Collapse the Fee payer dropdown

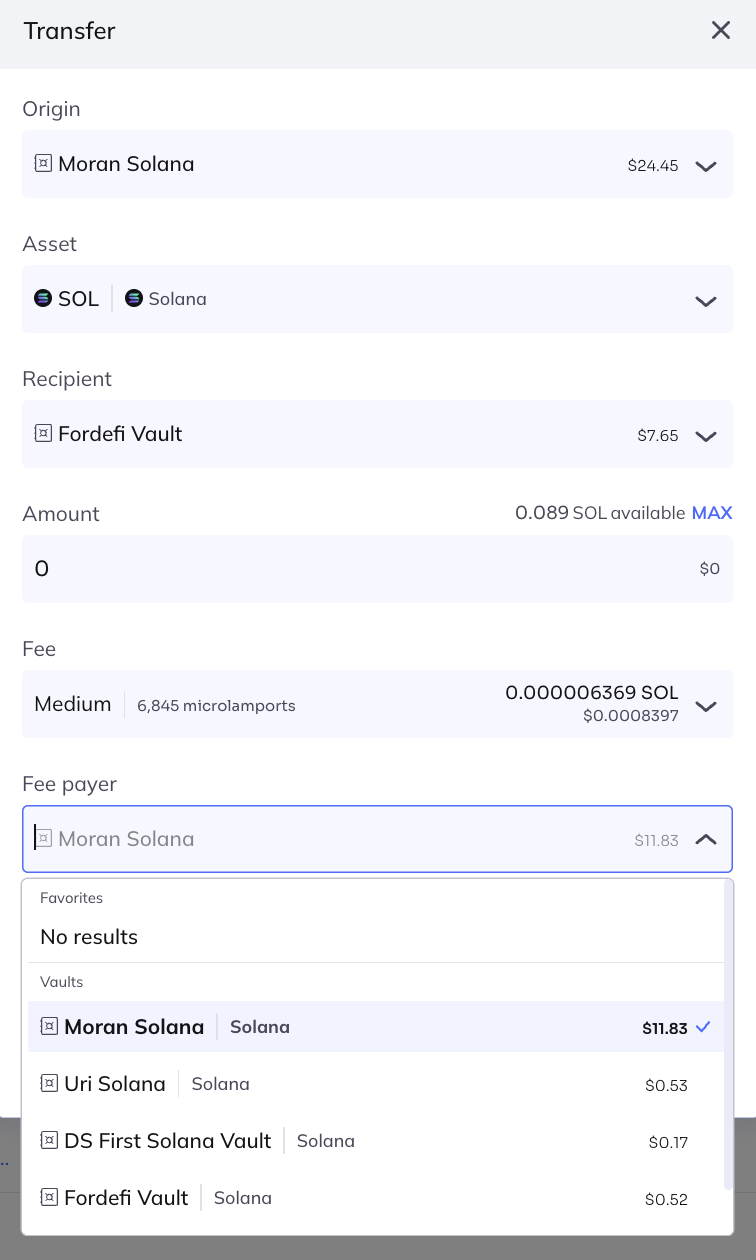coord(706,840)
